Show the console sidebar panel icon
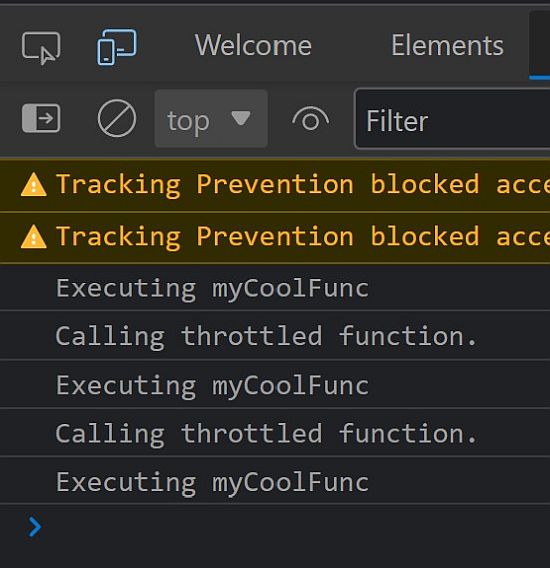 pos(41,118)
